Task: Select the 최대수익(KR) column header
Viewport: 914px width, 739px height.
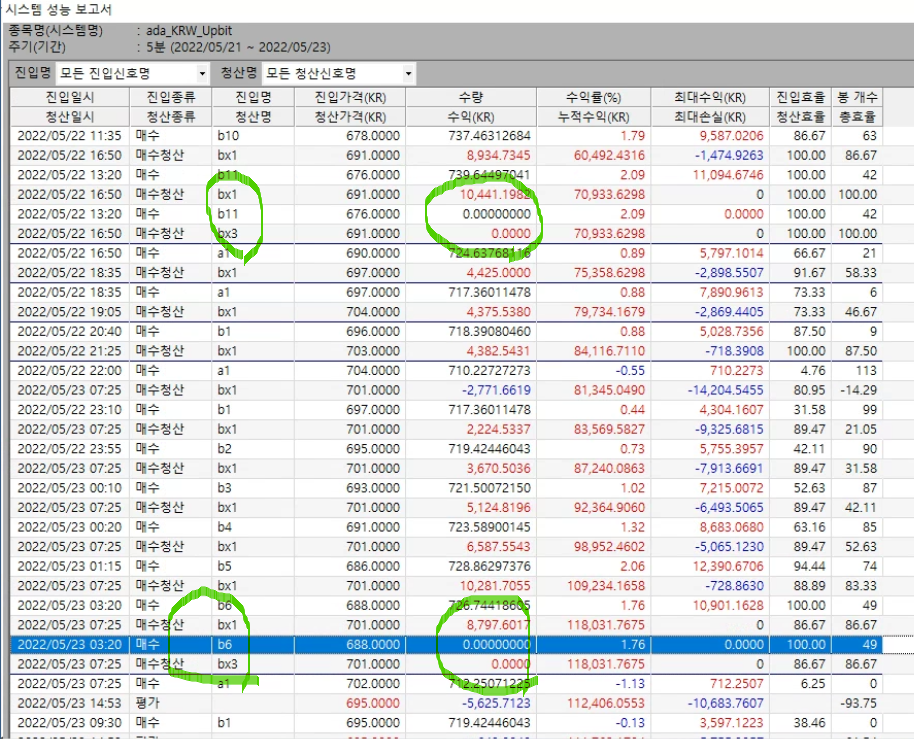Action: click(709, 98)
